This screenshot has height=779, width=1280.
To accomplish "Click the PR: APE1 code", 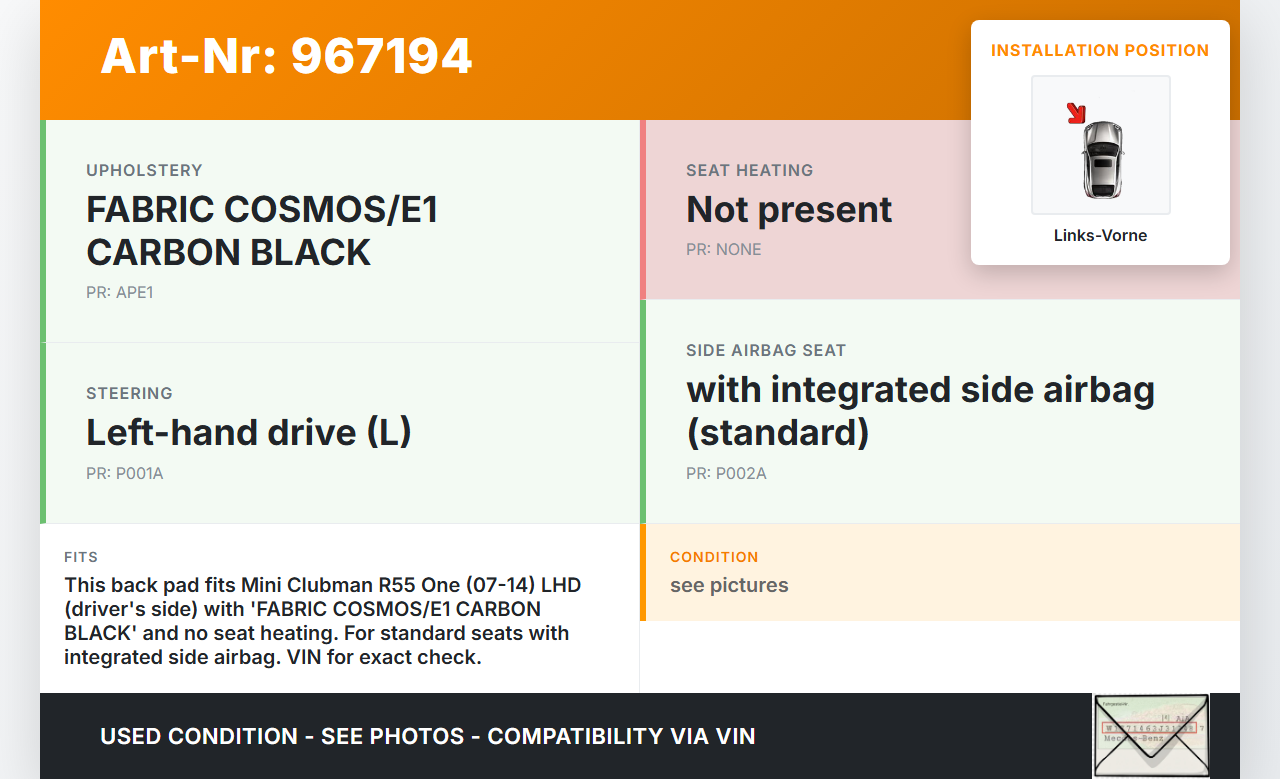I will click(120, 293).
